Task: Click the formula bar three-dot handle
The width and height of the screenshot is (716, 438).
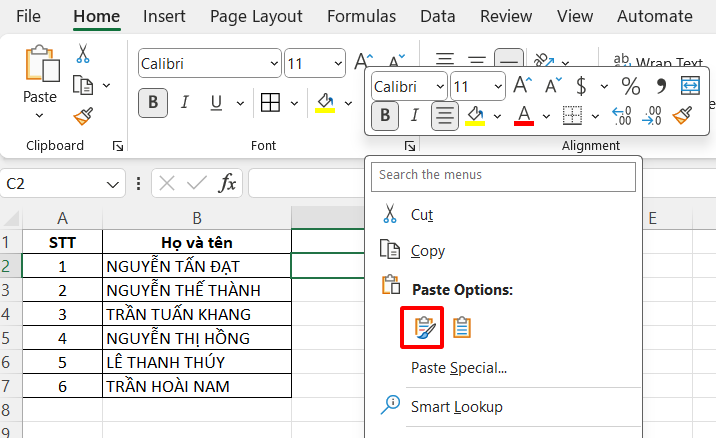Action: 138,184
